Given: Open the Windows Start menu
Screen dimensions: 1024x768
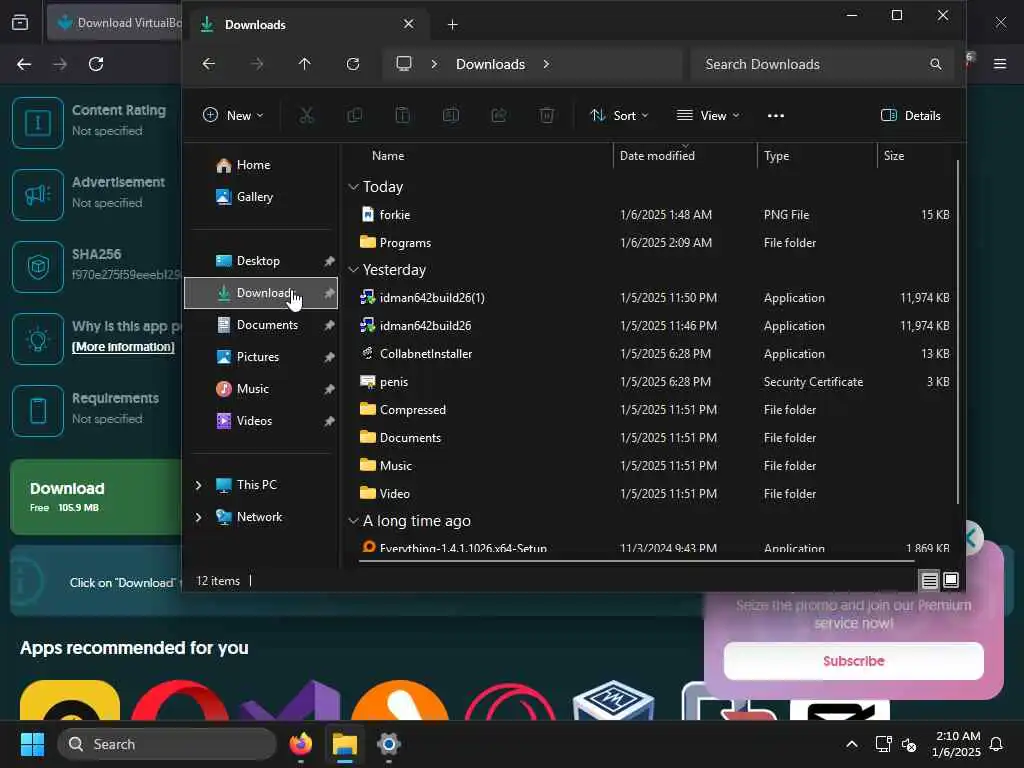Looking at the screenshot, I should (x=32, y=744).
